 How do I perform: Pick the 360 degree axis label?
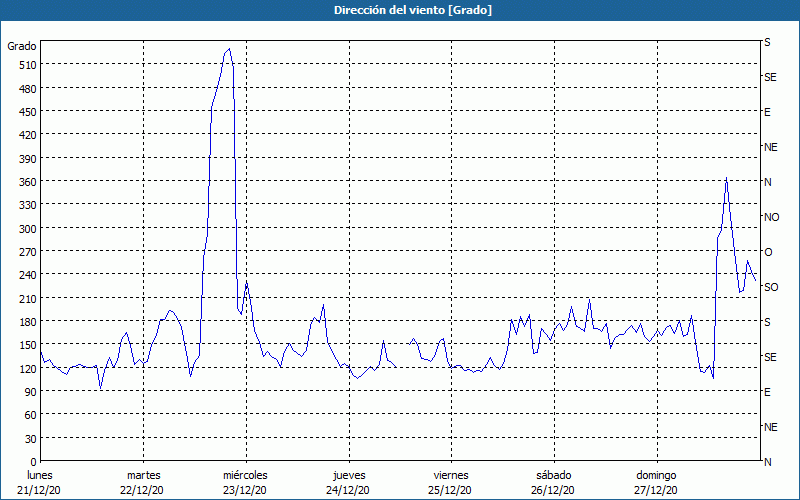click(x=28, y=182)
